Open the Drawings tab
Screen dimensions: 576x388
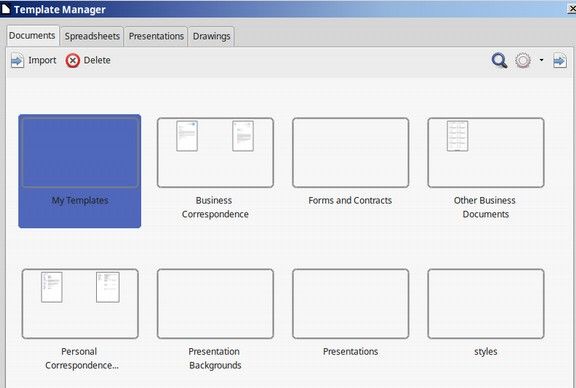tap(212, 36)
